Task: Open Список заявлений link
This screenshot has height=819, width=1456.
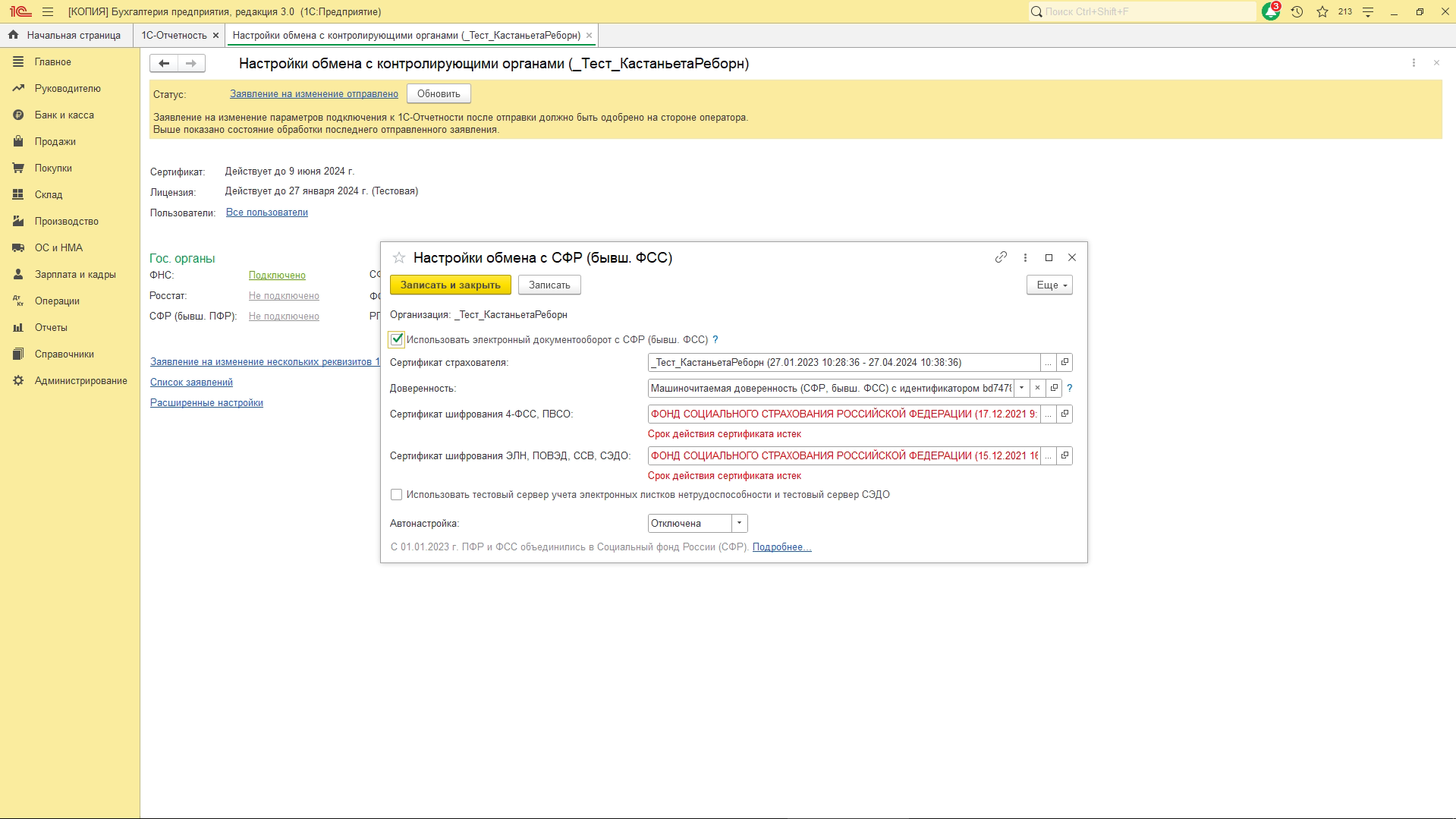Action: pyautogui.click(x=191, y=383)
